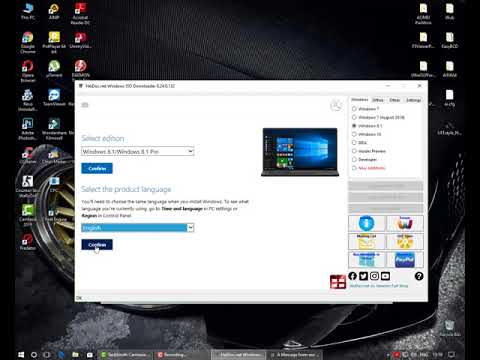
Task: Click the Mailing List envelope tile
Action: coord(367,241)
